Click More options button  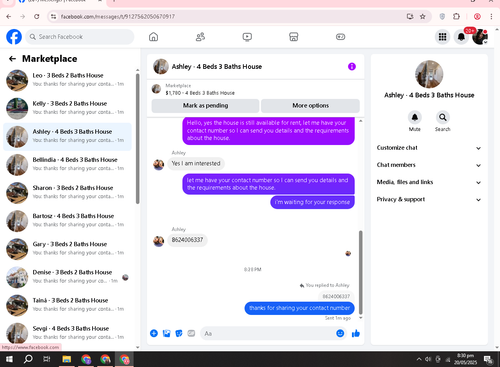pos(310,106)
